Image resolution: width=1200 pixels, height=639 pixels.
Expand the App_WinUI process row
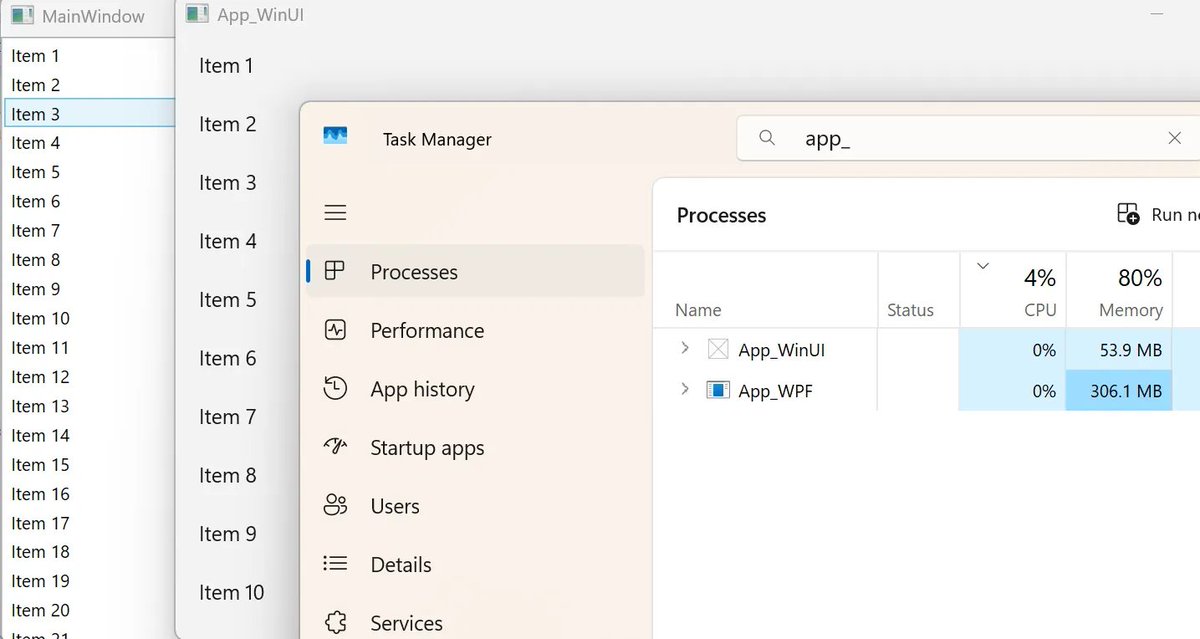tap(685, 348)
